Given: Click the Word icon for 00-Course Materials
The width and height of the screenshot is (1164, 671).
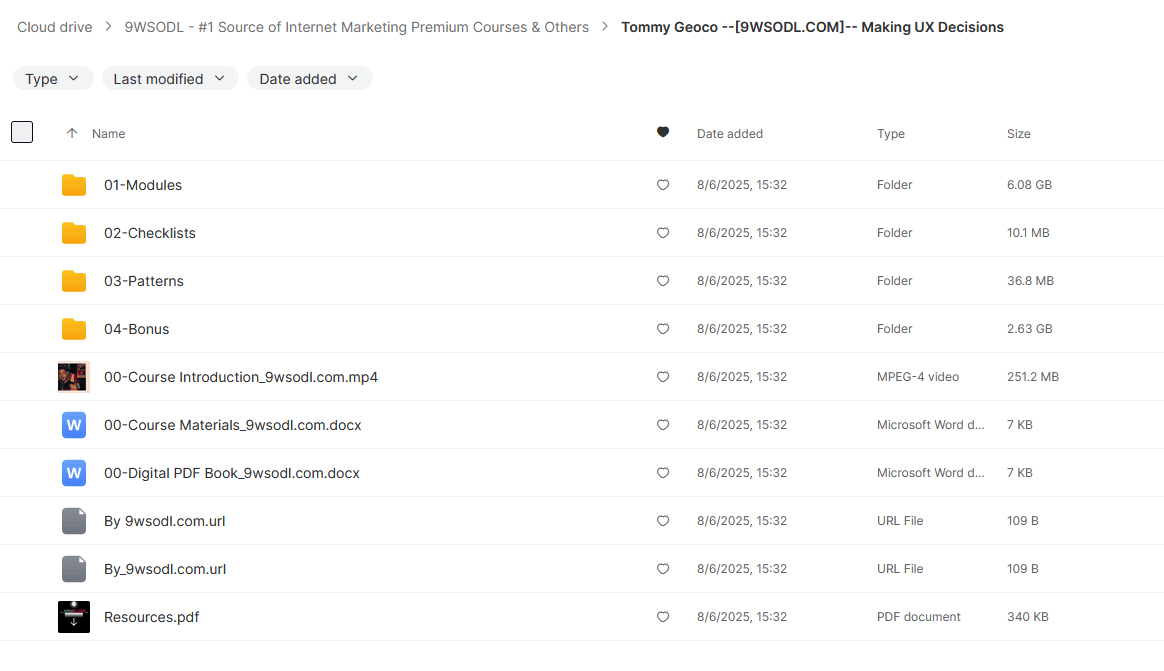Looking at the screenshot, I should click(74, 425).
